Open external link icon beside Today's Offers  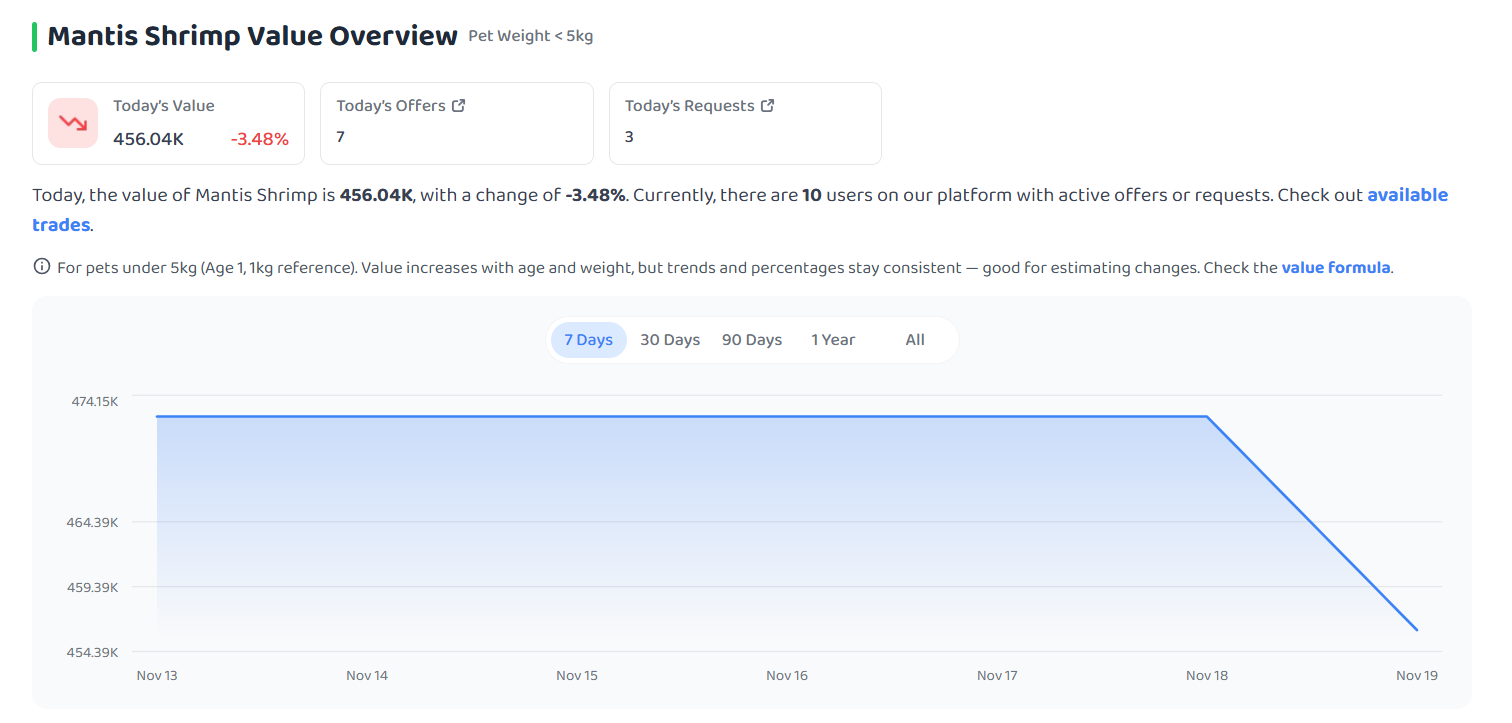(x=459, y=105)
